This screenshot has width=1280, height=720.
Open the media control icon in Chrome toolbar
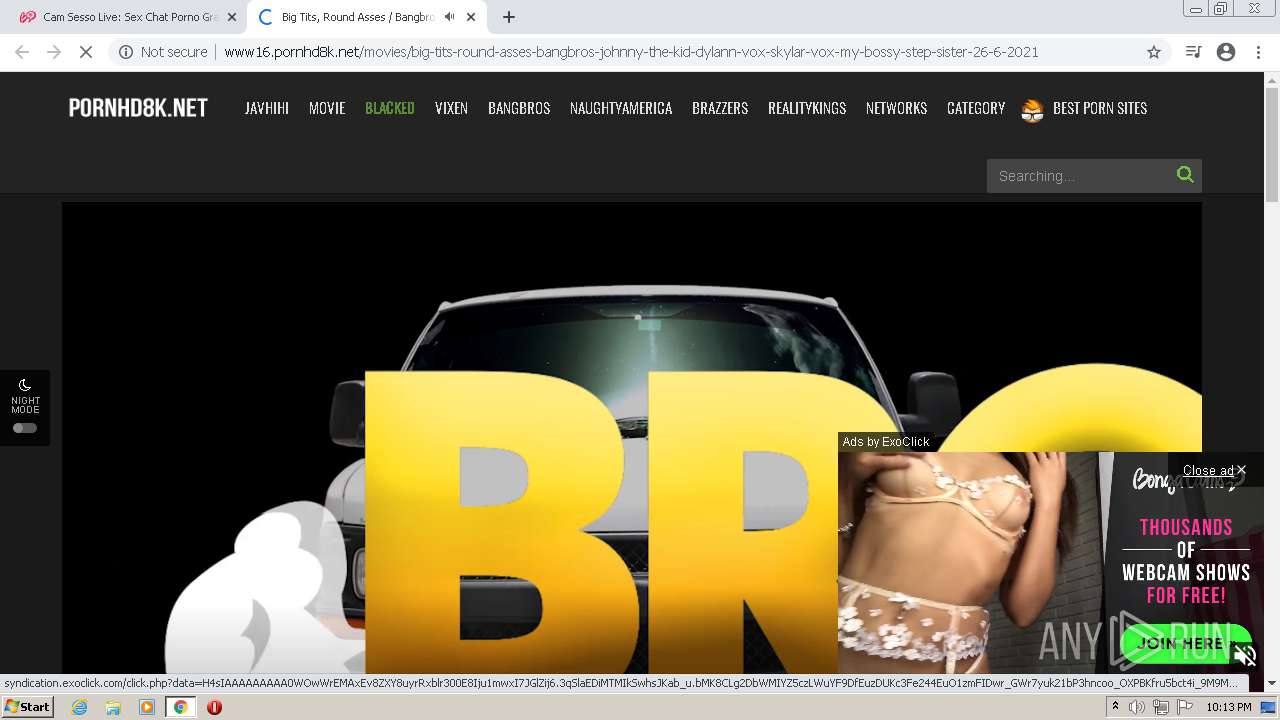pyautogui.click(x=1192, y=52)
